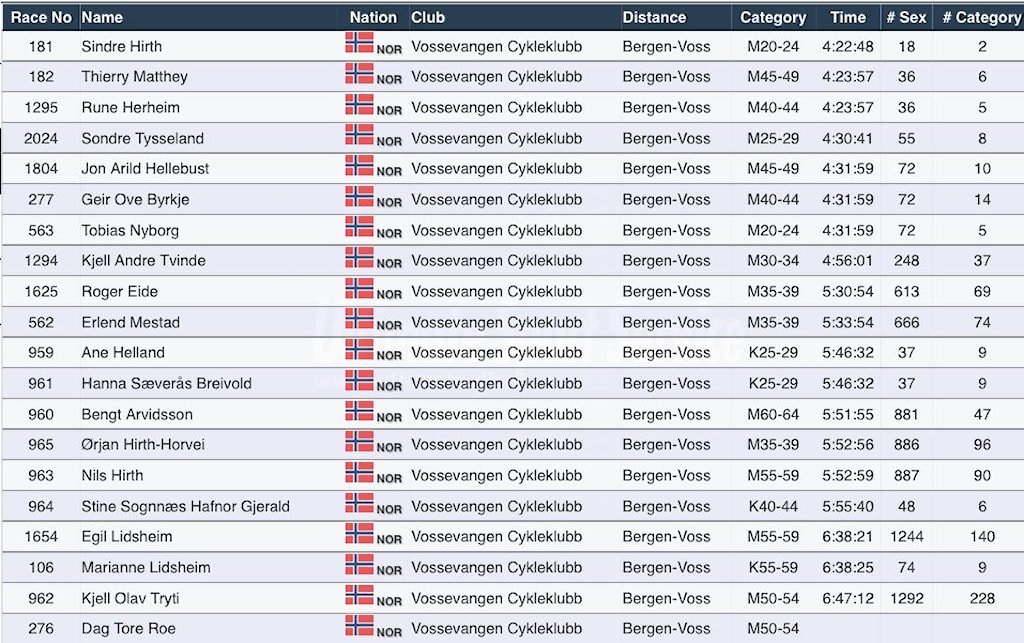Select the name Geir Ove Byrkje
Image resolution: width=1024 pixels, height=643 pixels.
[x=135, y=200]
